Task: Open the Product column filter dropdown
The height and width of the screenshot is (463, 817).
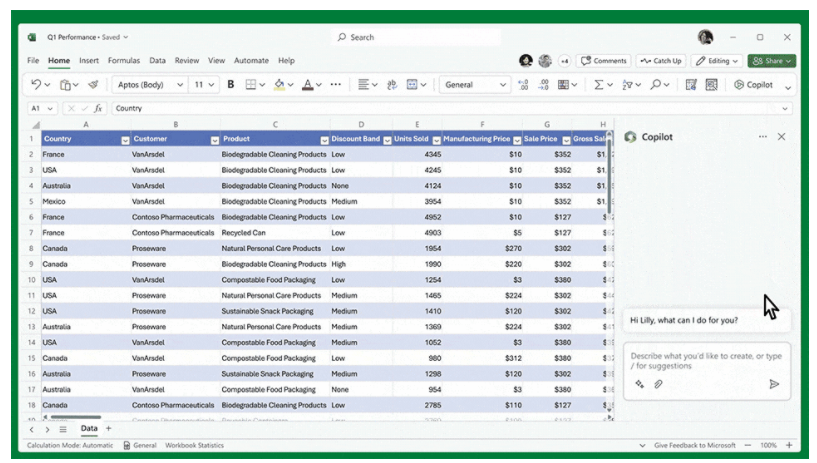Action: [x=324, y=140]
